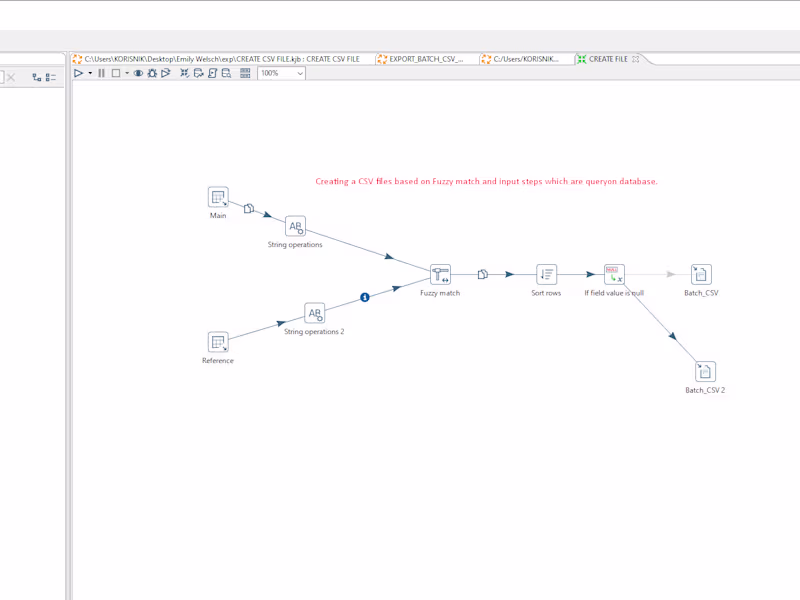Image resolution: width=800 pixels, height=600 pixels.
Task: Toggle the hop between Main and String operations
Action: coord(248,207)
